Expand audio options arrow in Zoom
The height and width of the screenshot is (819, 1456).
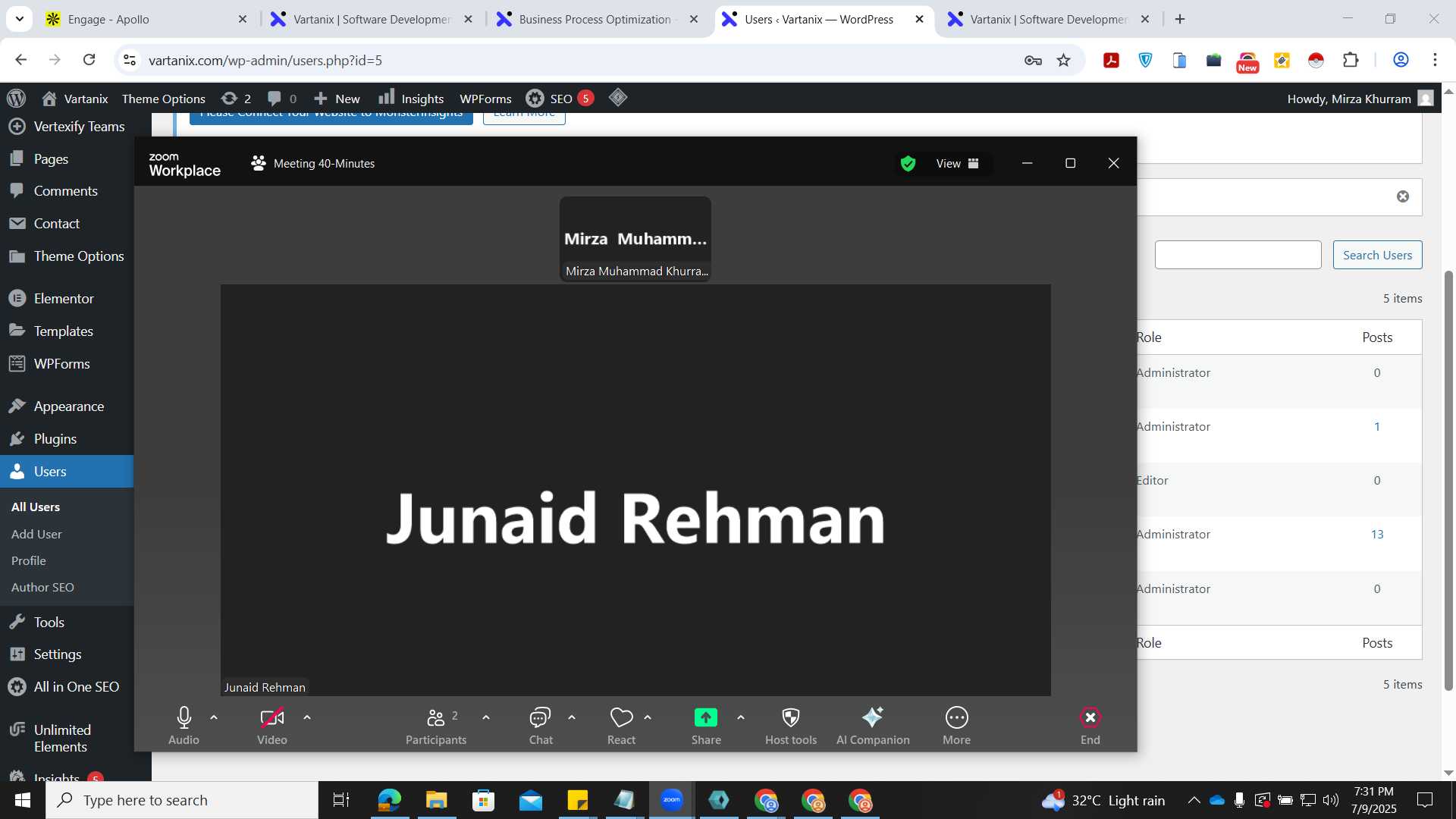214,717
